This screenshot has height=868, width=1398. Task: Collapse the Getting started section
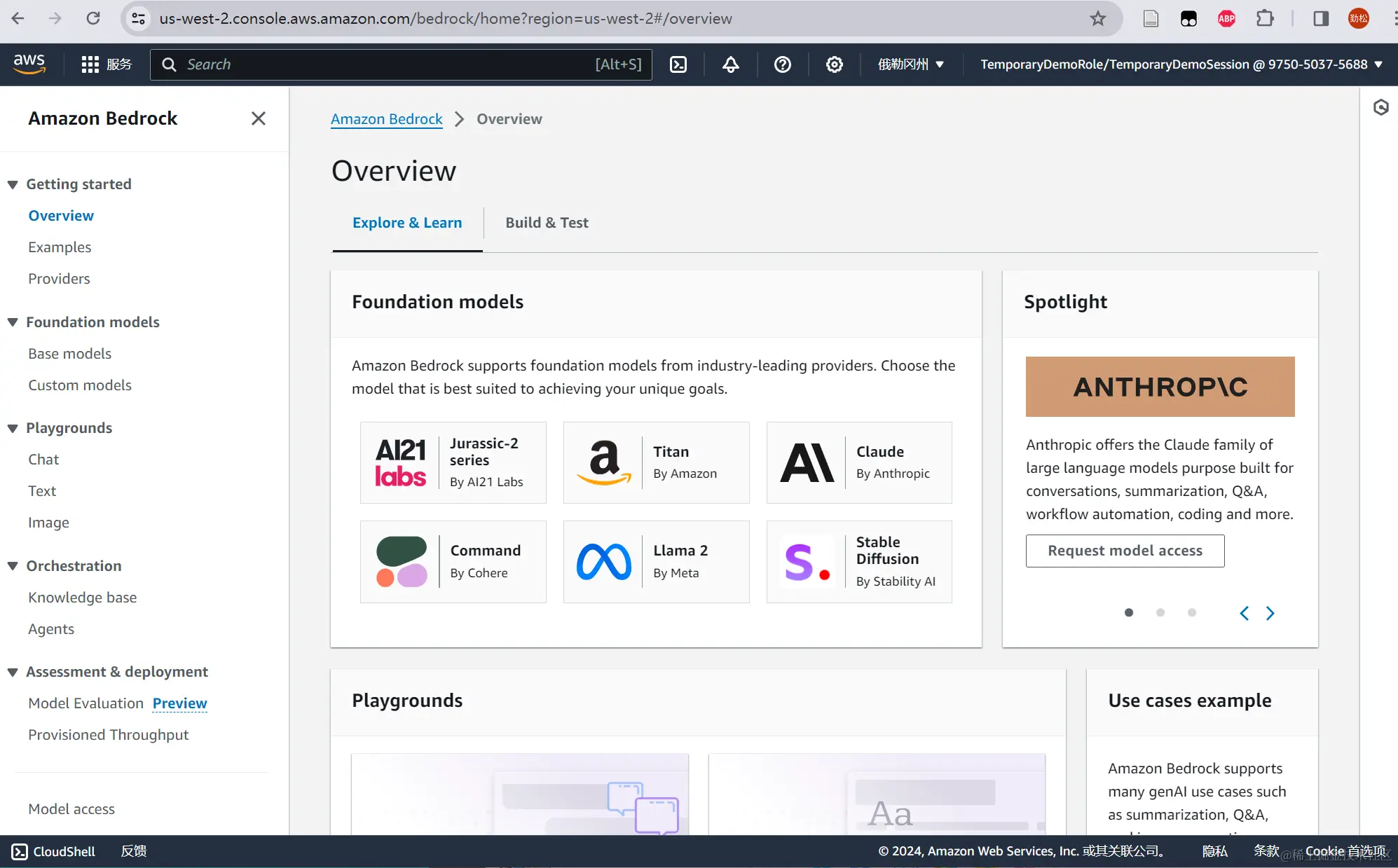(13, 184)
